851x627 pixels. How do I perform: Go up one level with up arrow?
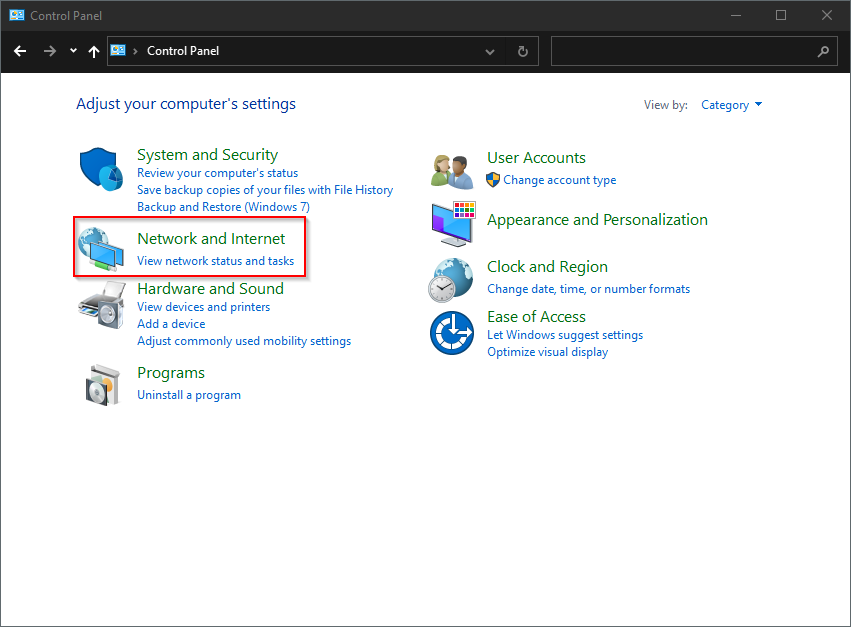(x=94, y=51)
